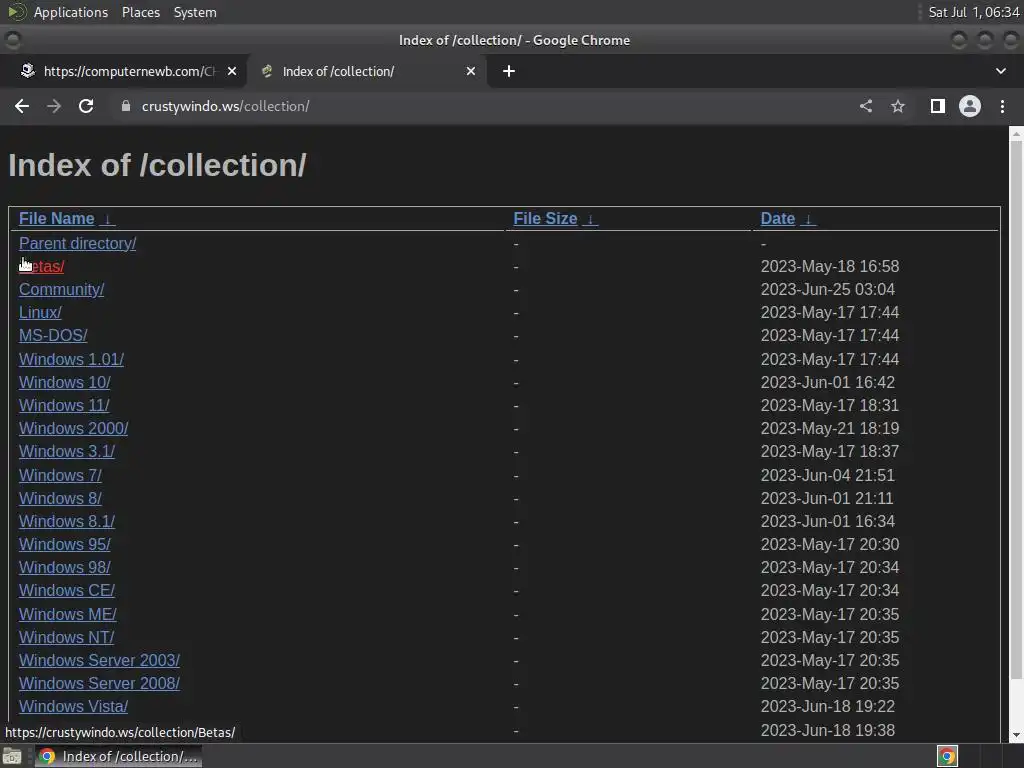Sort by Date arrow
Image resolution: width=1024 pixels, height=768 pixels.
808,219
